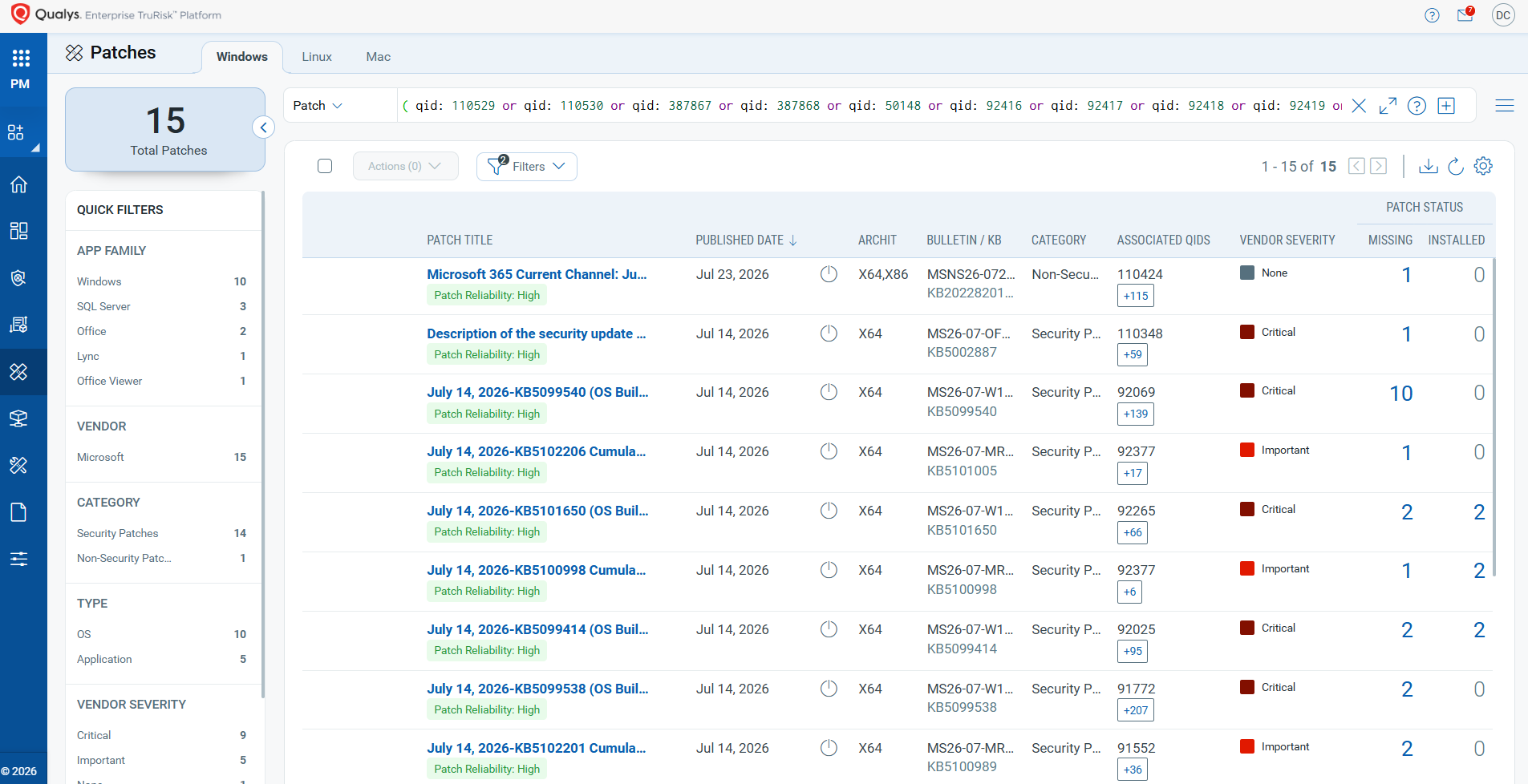Open the PM app picker grid
Screen dimensions: 1528x784
[x=20, y=58]
